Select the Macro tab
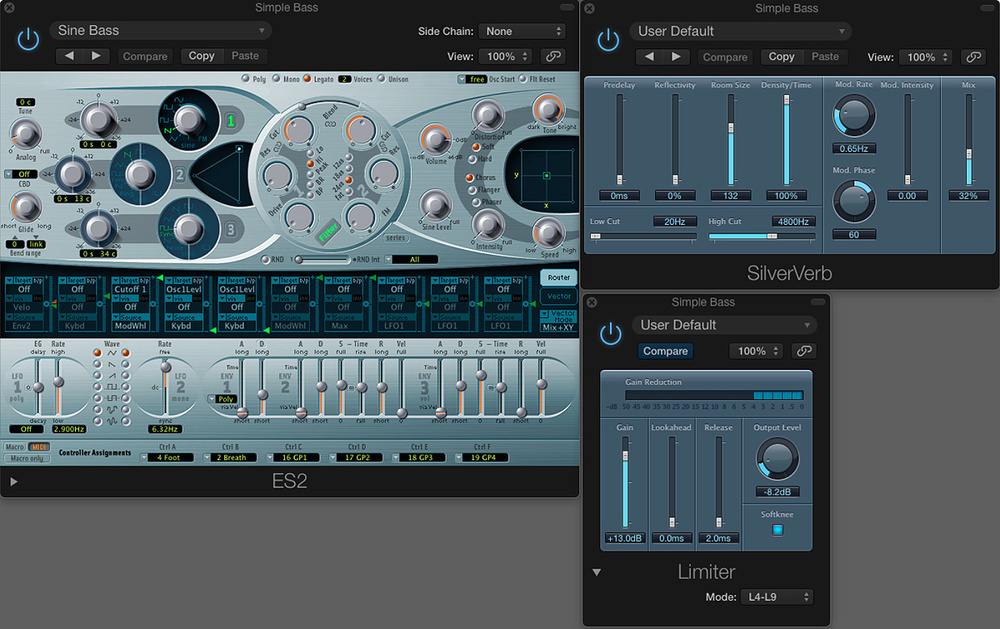This screenshot has height=629, width=1000. point(15,447)
